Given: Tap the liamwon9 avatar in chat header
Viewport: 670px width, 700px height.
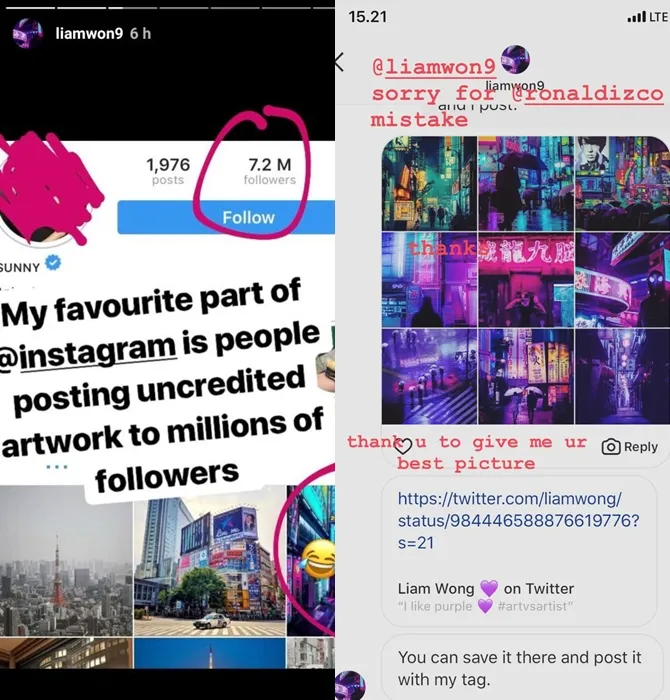Looking at the screenshot, I should pyautogui.click(x=516, y=60).
